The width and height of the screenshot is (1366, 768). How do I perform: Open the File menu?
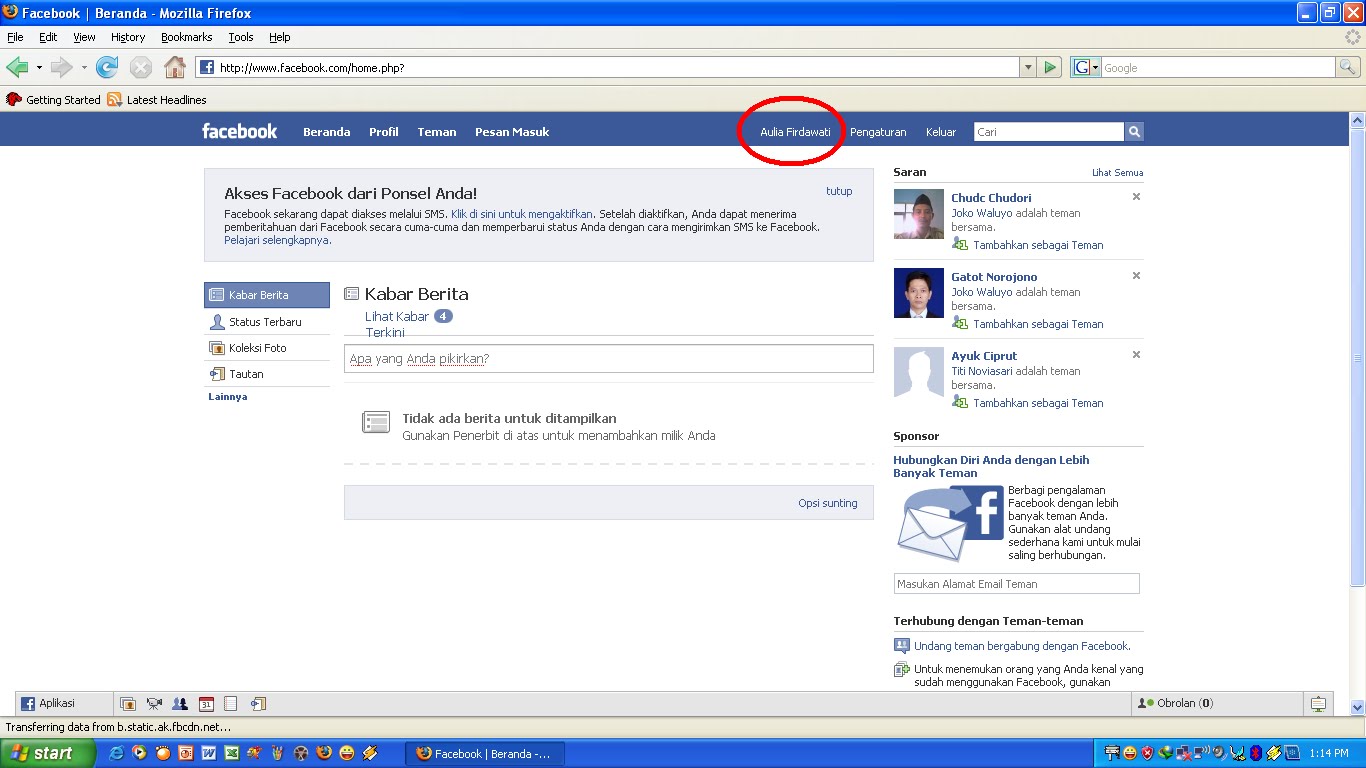pos(15,37)
